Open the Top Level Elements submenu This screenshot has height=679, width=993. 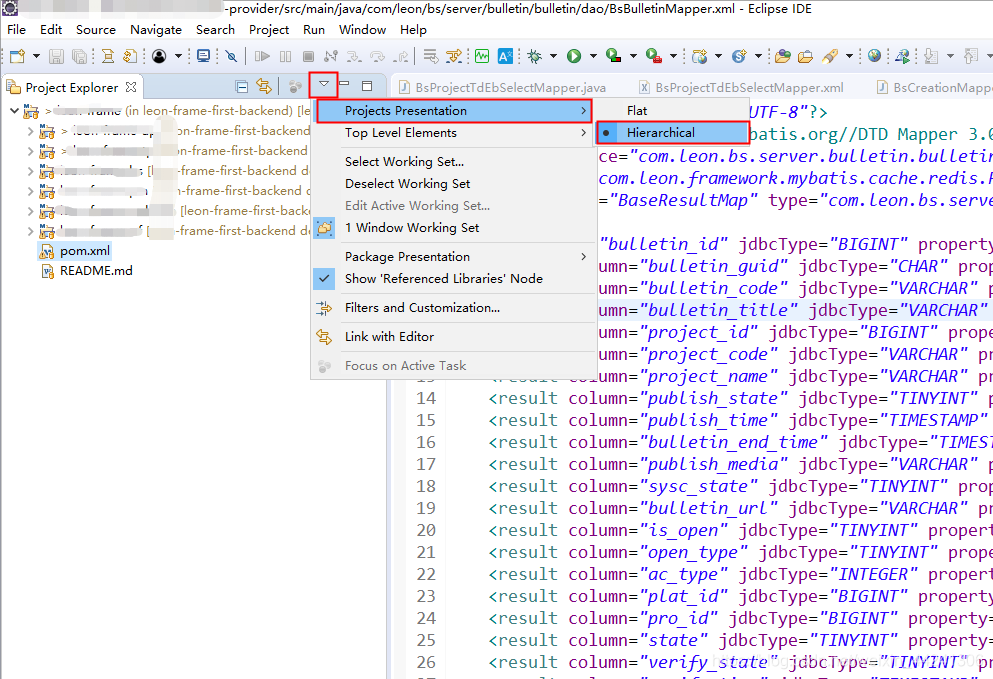pos(454,133)
